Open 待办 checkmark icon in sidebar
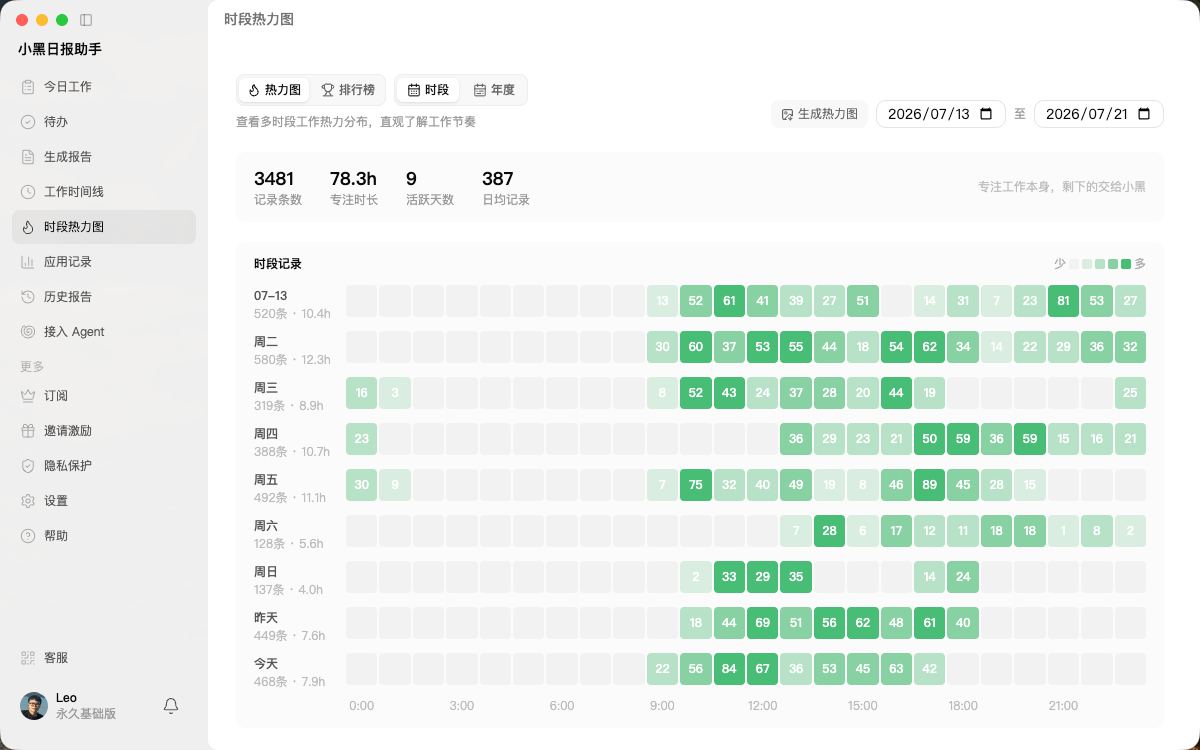 tap(28, 122)
